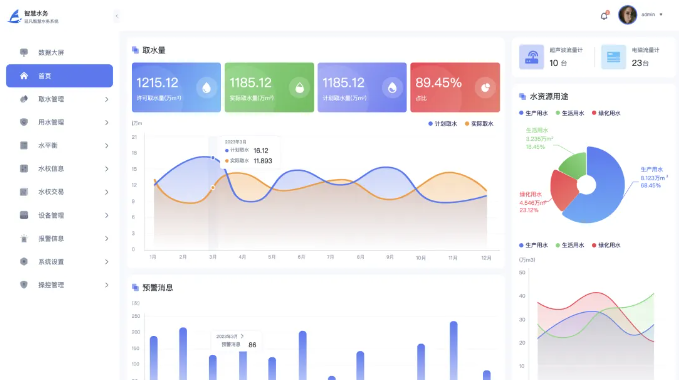Click the tallest bar in 预警消息 chart
Screen dimensions: 679x380
pos(453,351)
